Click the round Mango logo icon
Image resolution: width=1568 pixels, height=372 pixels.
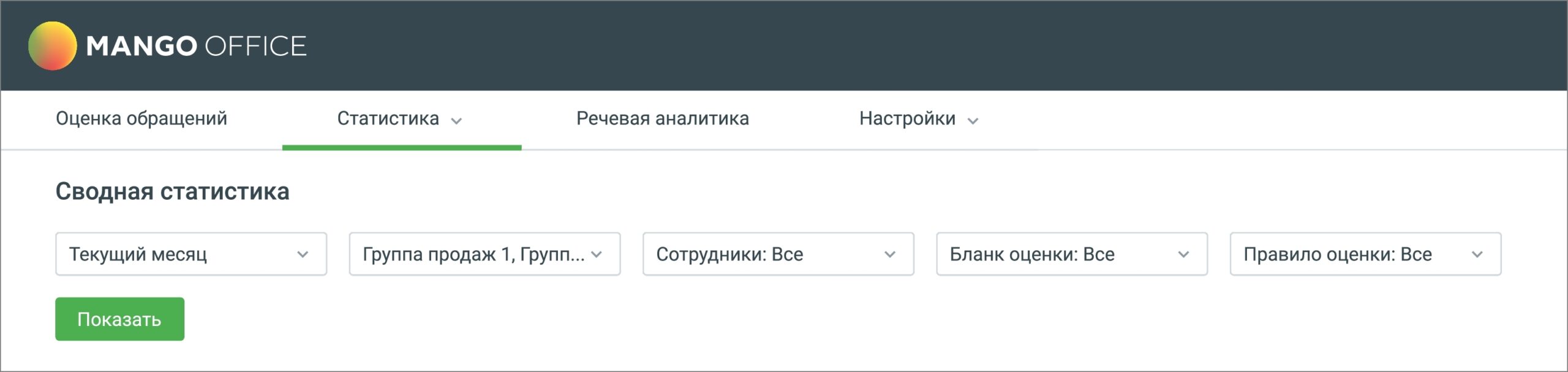click(x=53, y=46)
